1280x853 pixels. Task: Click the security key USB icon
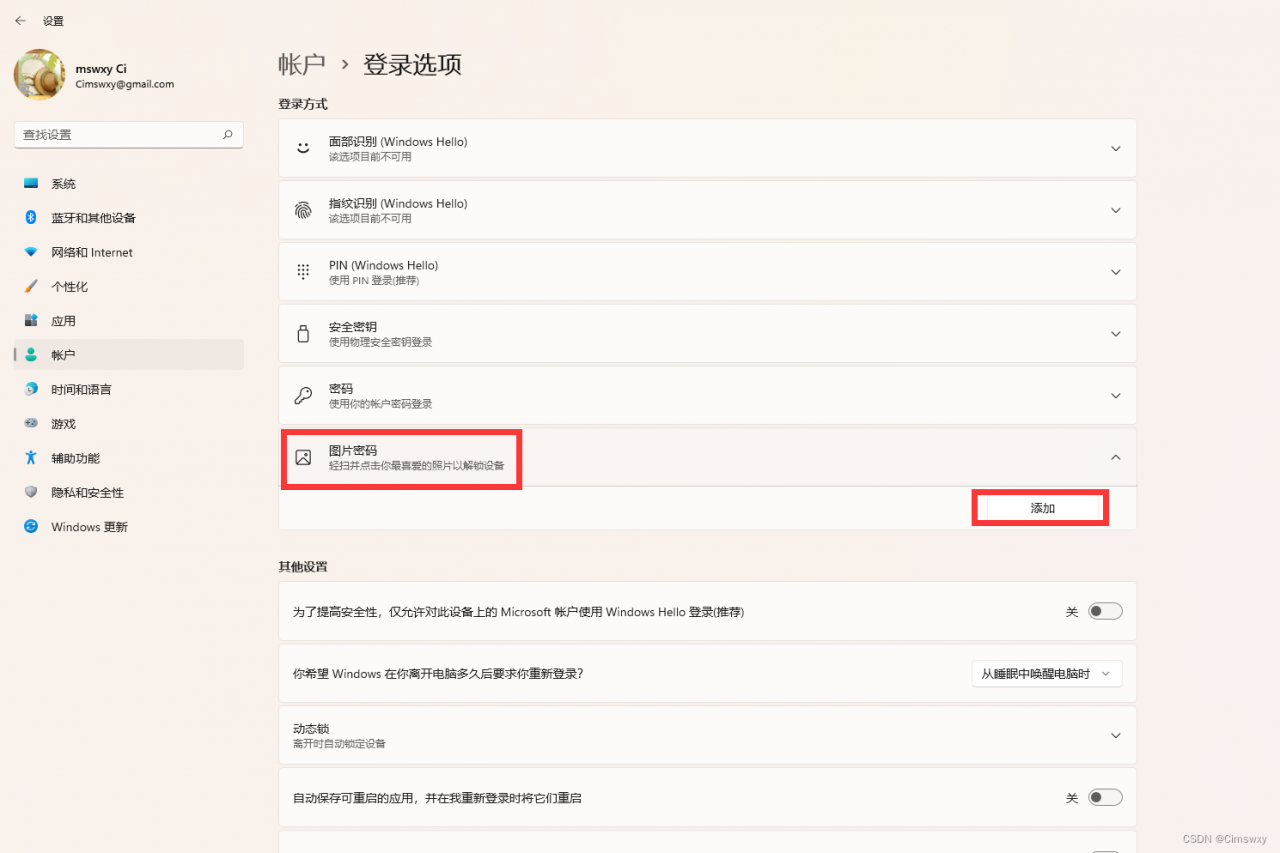303,333
